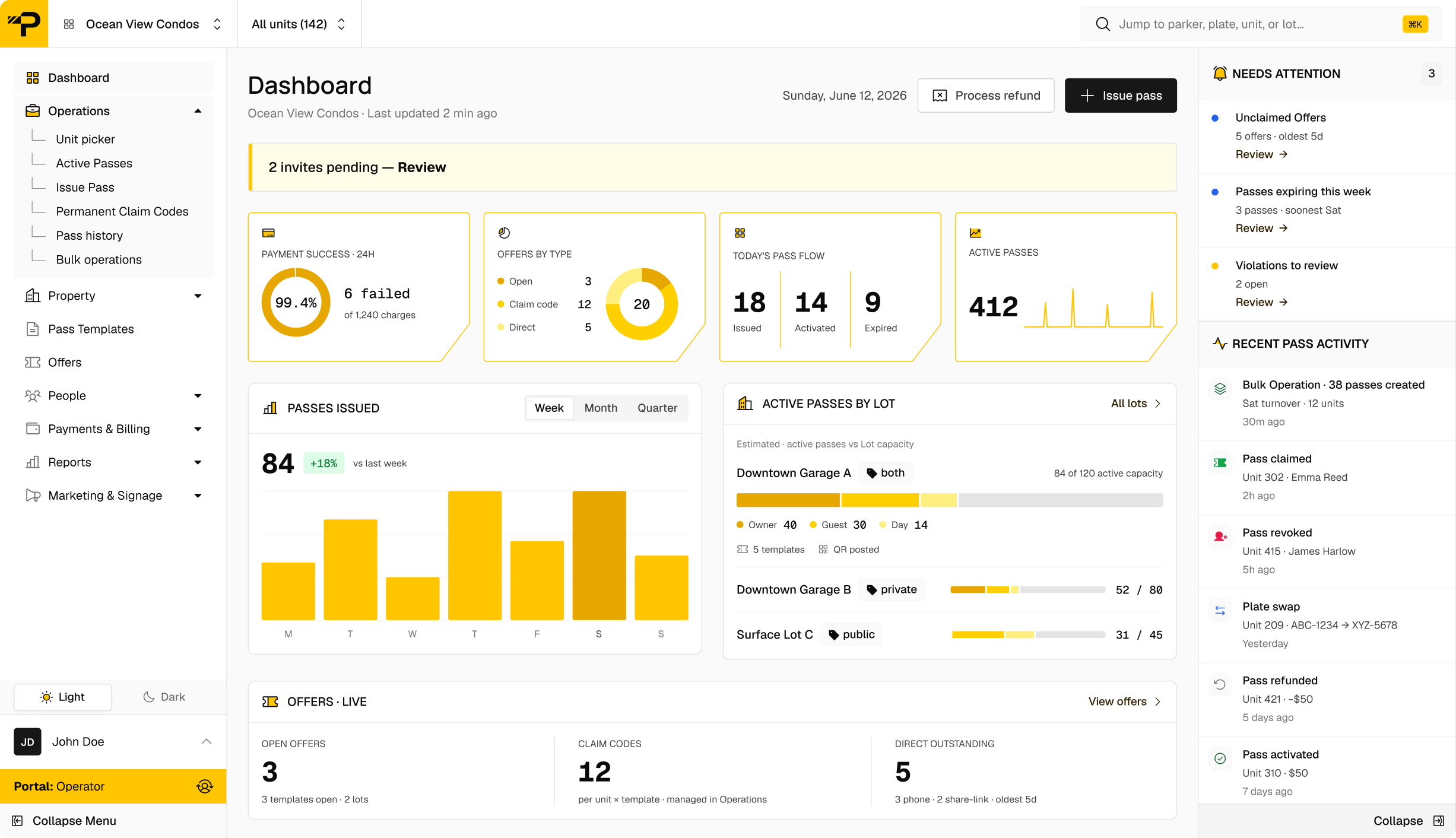The image size is (1456, 838).
Task: Open Permanent Claim Codes menu item
Action: pyautogui.click(x=122, y=211)
